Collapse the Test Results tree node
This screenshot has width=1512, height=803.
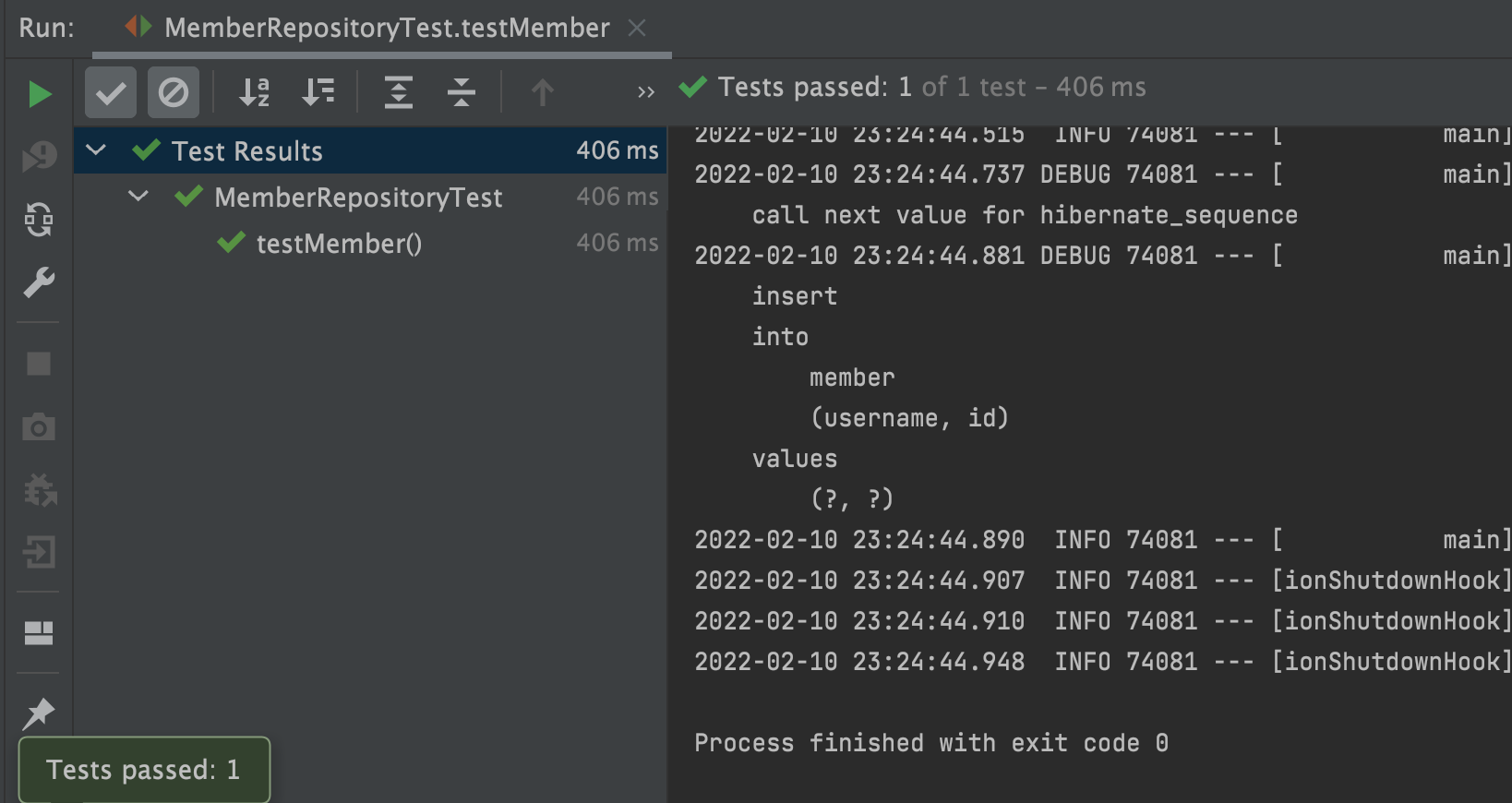click(x=96, y=150)
